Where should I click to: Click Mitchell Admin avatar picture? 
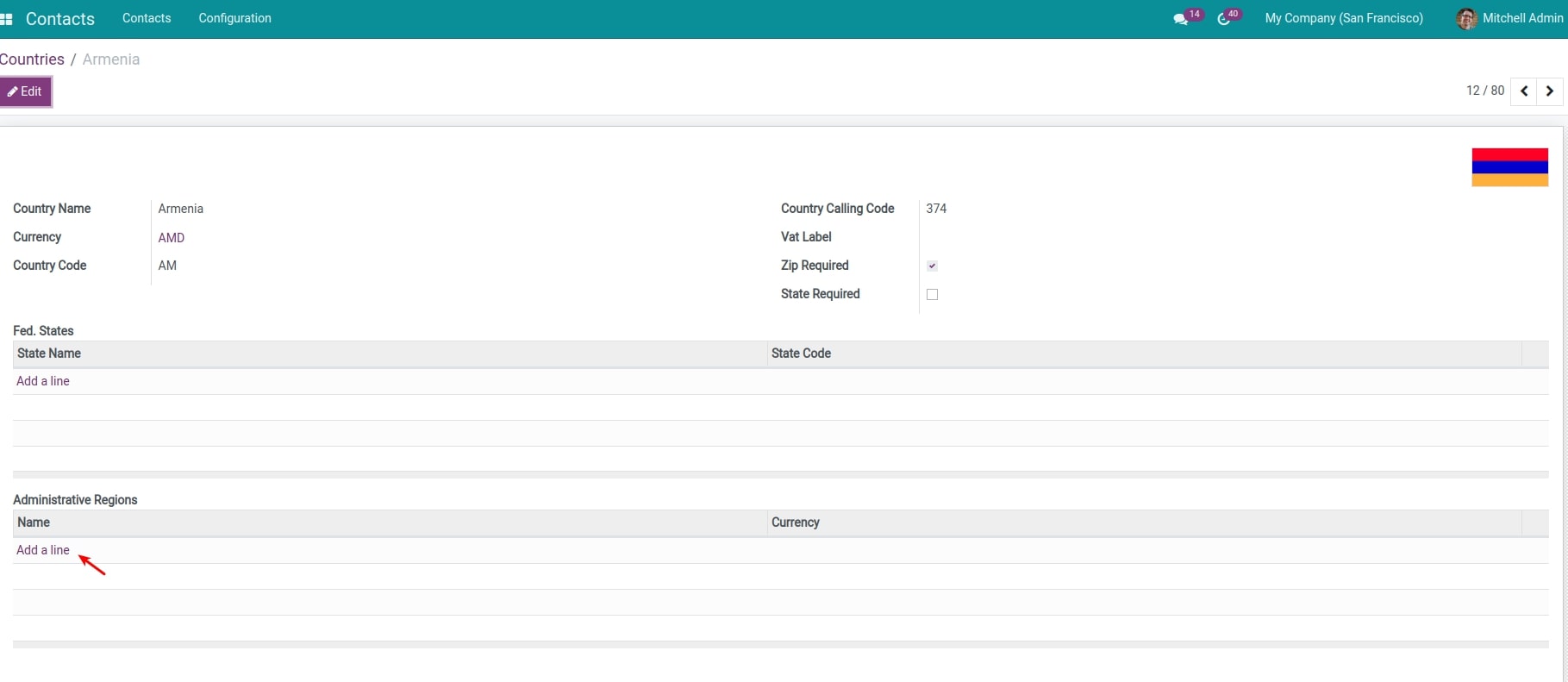(x=1465, y=19)
